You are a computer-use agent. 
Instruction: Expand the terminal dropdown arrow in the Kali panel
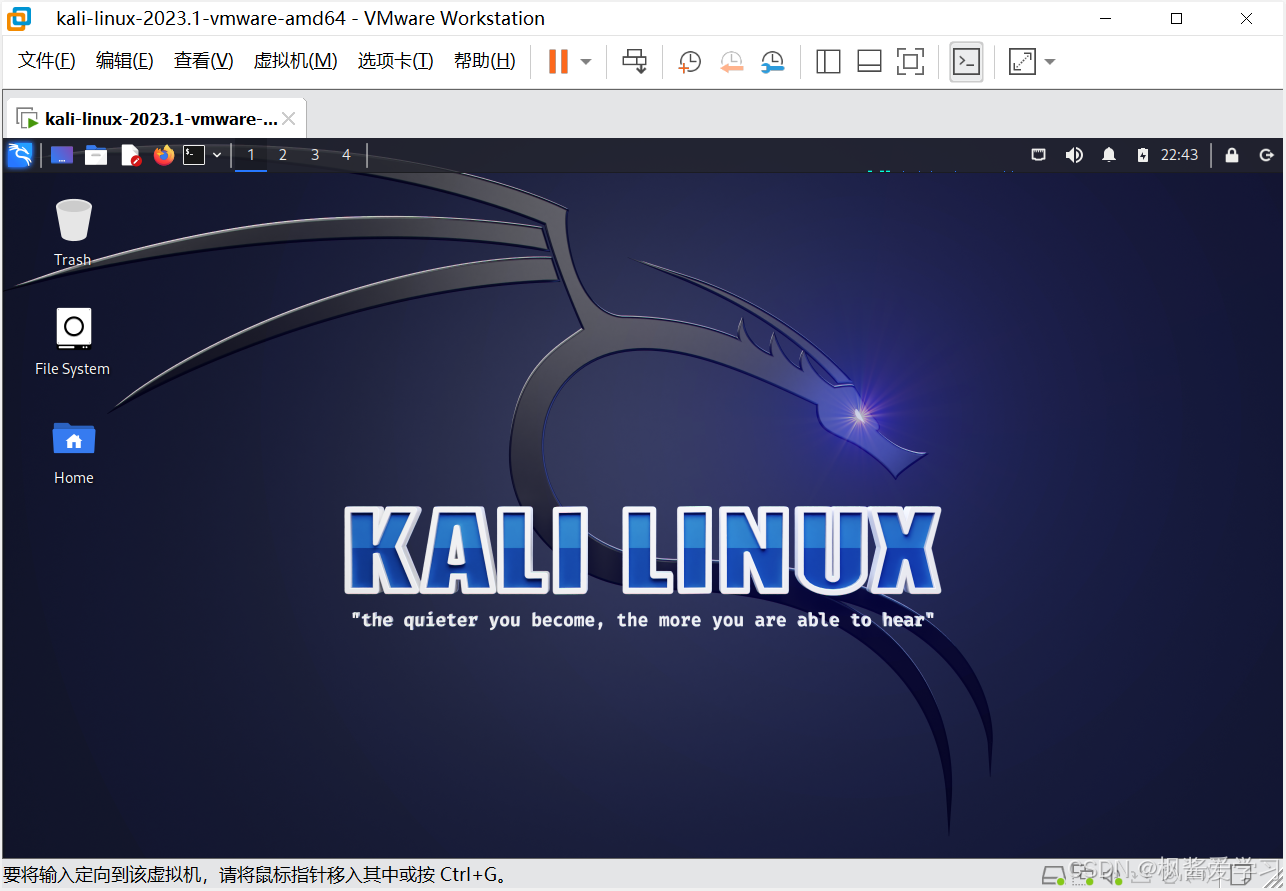coord(217,155)
